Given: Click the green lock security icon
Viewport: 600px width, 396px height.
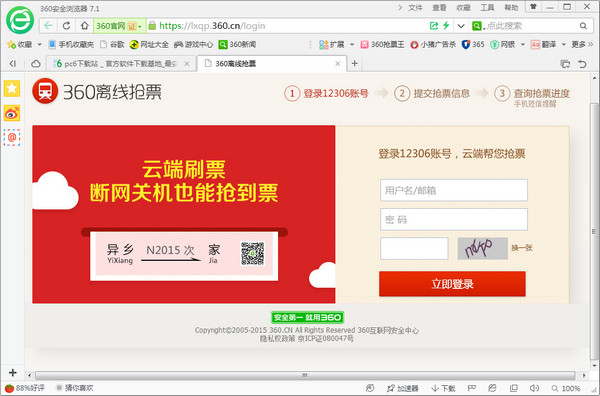Looking at the screenshot, I should pyautogui.click(x=152, y=26).
